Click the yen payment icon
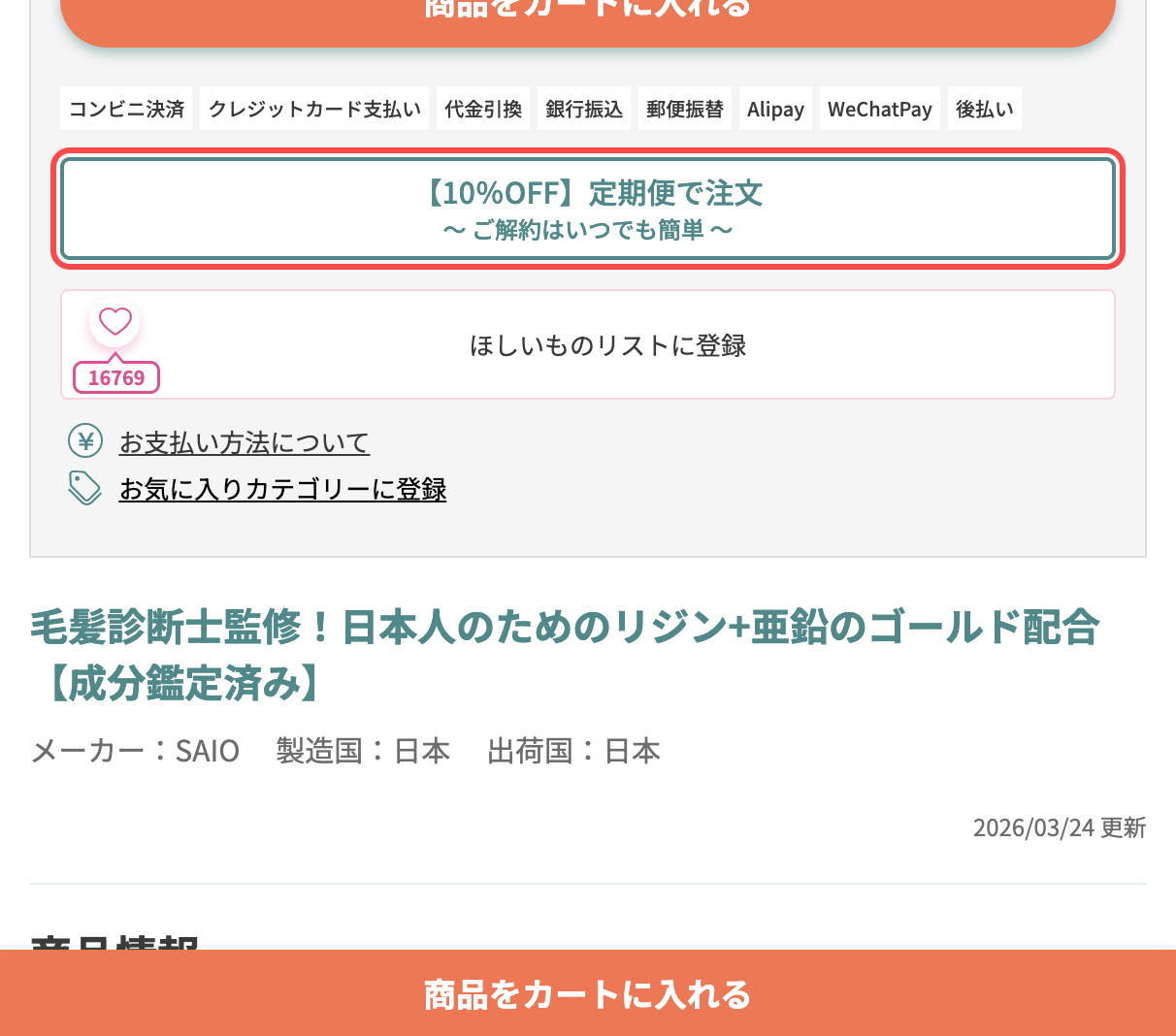Image resolution: width=1176 pixels, height=1036 pixels. (85, 441)
